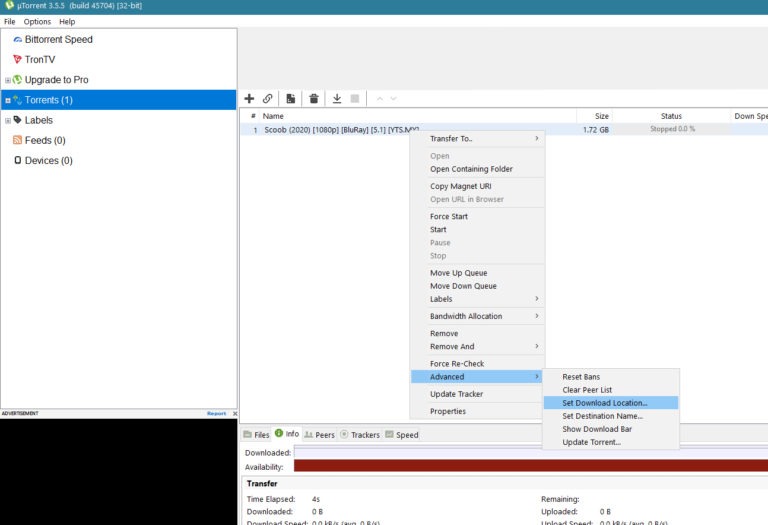Select Show Download Bar option
This screenshot has height=525, width=768.
[x=611, y=429]
